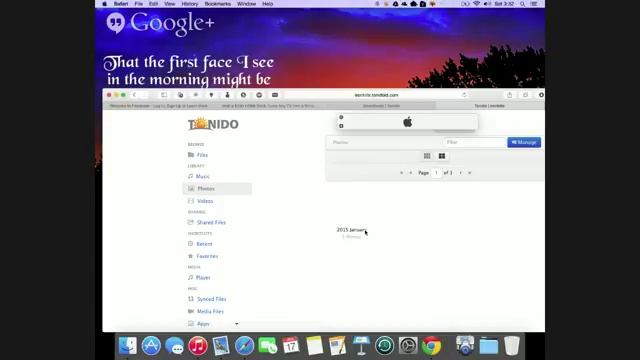The image size is (640, 360).
Task: Click the Safari address bar
Action: click(x=376, y=95)
